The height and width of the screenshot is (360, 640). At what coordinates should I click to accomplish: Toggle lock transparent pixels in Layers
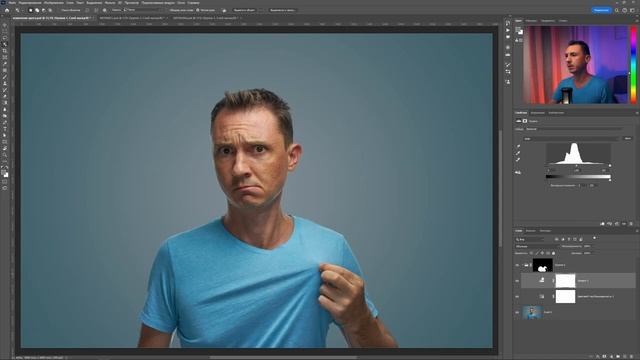coord(531,253)
